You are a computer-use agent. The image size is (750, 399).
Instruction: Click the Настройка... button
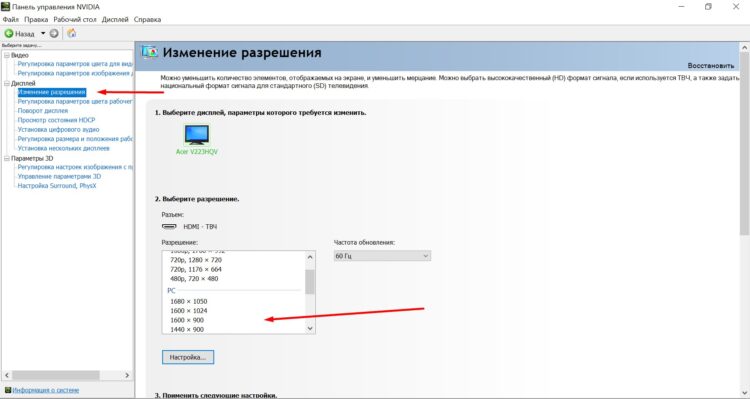pyautogui.click(x=188, y=357)
